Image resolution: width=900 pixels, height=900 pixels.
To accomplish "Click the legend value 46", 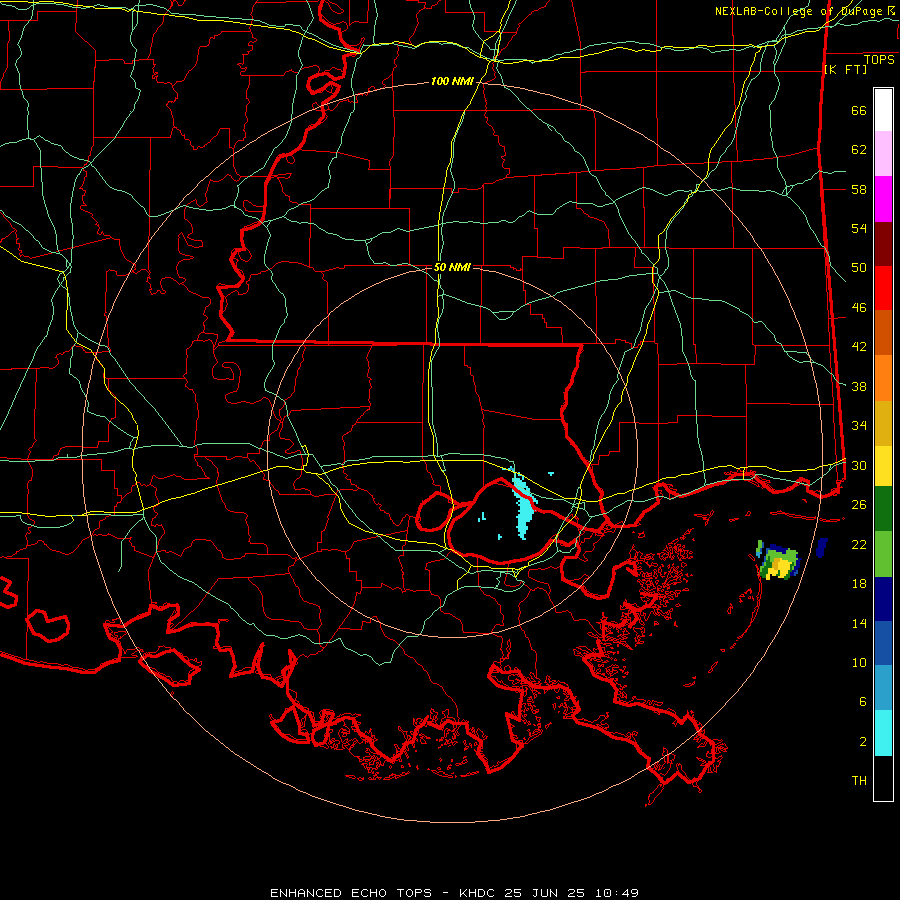I will (859, 308).
